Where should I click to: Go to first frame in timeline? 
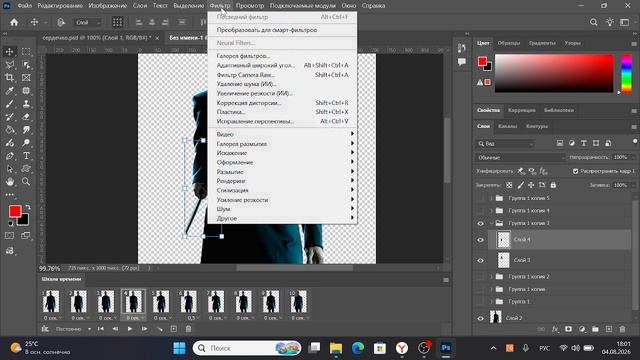[101, 329]
